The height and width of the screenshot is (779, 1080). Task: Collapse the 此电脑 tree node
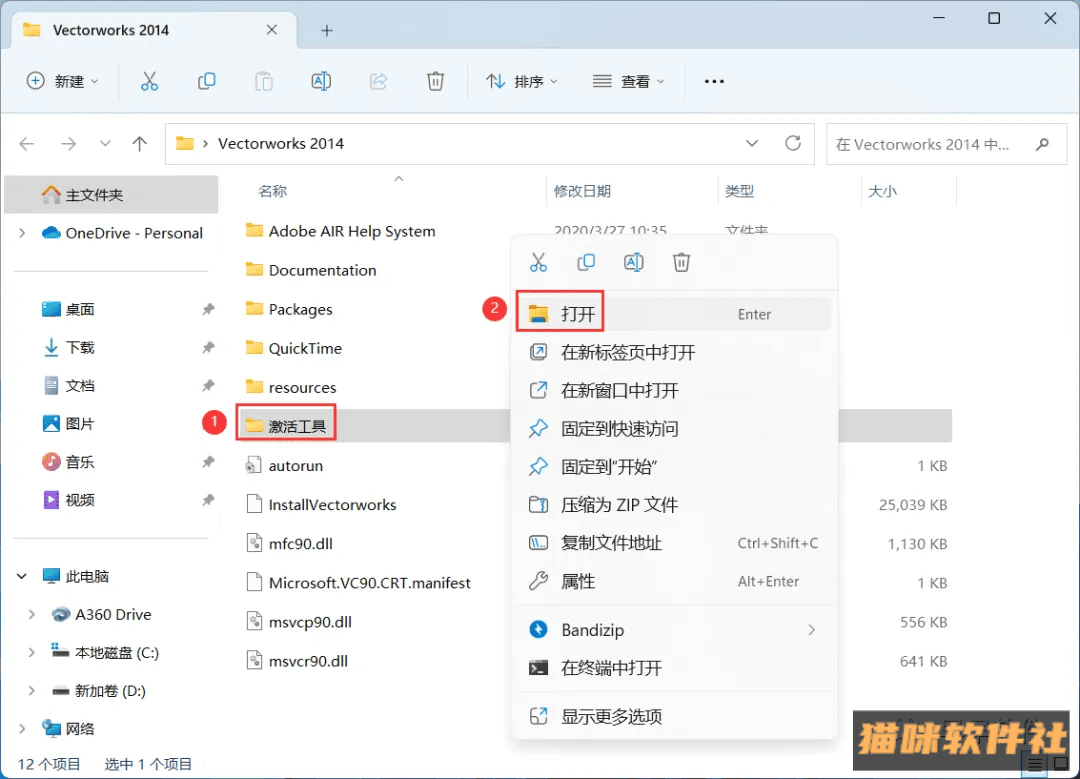tap(22, 576)
